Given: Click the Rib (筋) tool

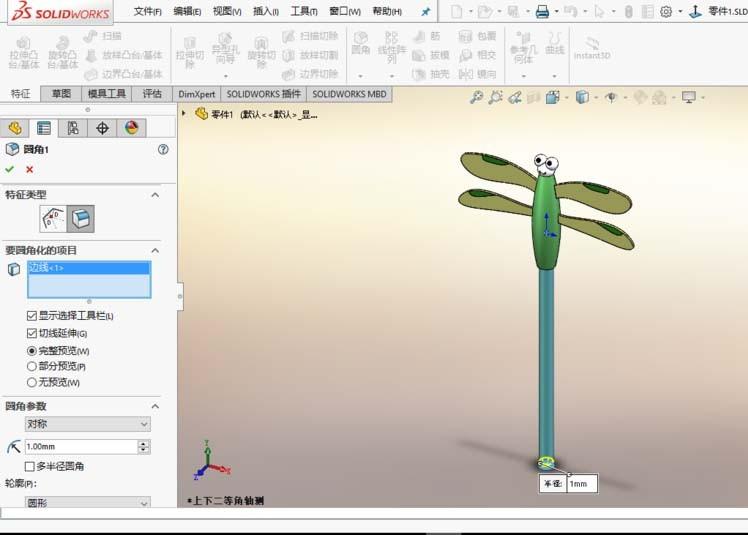Looking at the screenshot, I should (427, 36).
